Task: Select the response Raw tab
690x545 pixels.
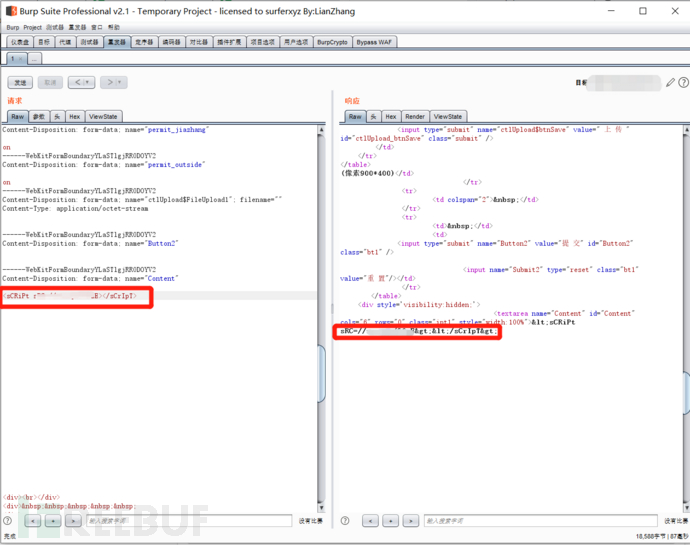Action: [x=355, y=117]
